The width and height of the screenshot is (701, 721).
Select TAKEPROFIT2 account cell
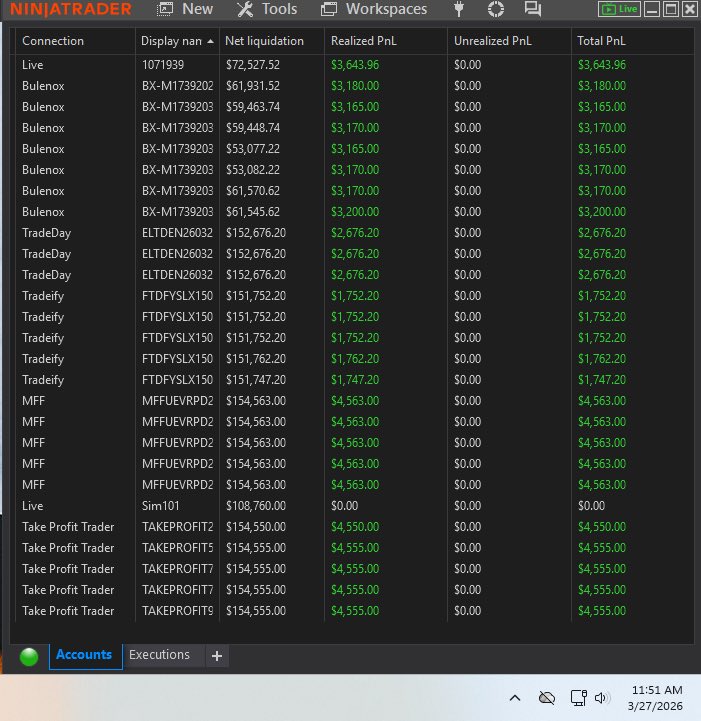pyautogui.click(x=177, y=527)
